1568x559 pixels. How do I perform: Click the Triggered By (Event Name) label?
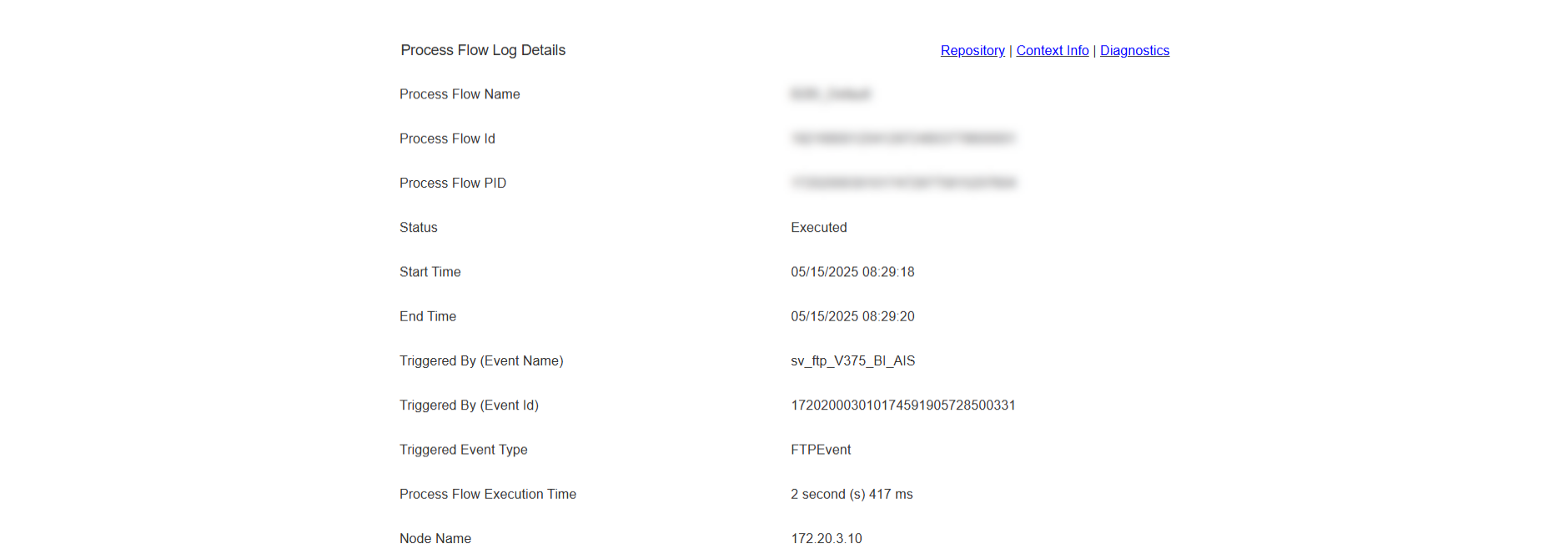pos(481,360)
